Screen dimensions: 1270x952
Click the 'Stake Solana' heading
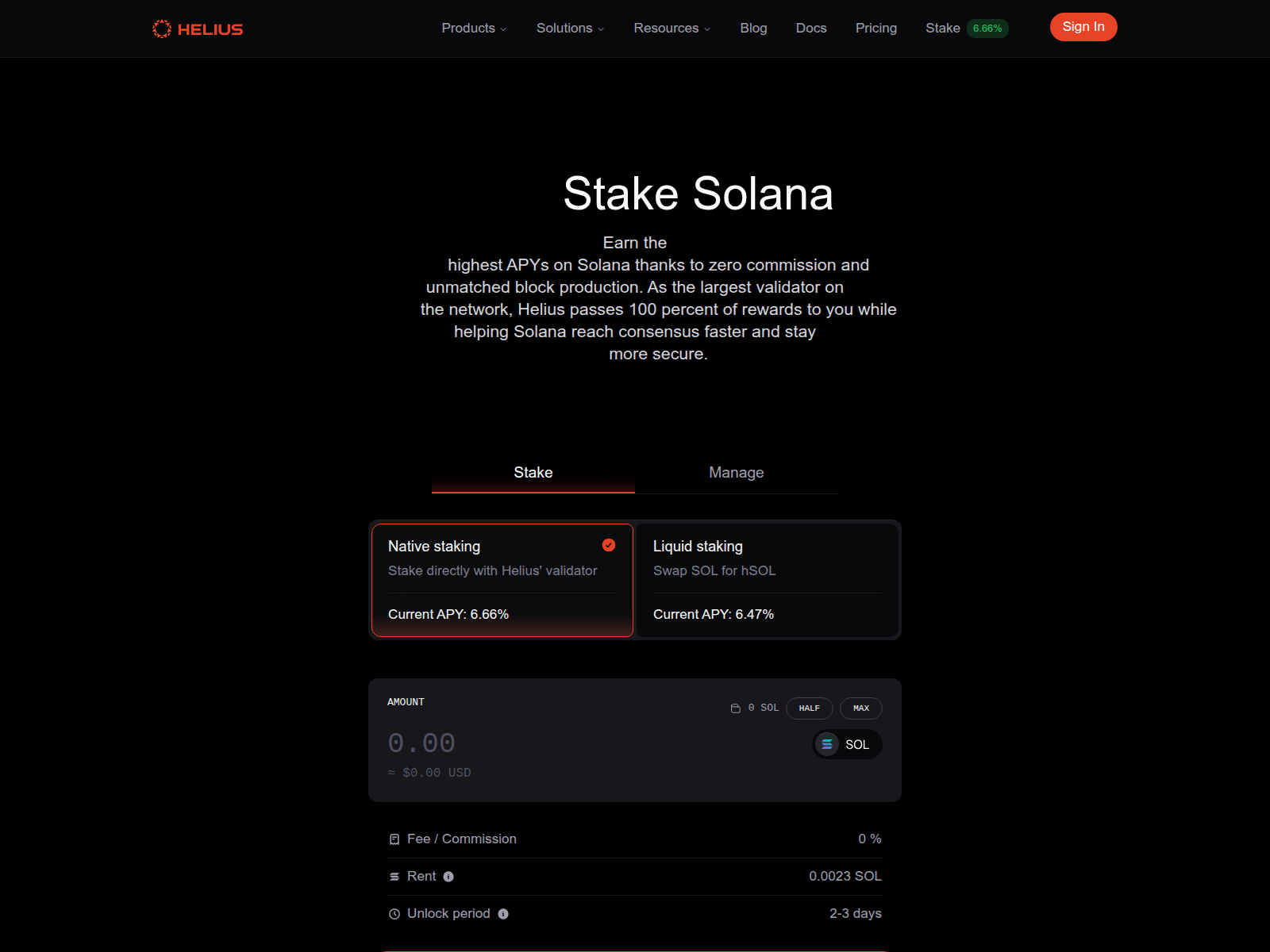coord(698,194)
